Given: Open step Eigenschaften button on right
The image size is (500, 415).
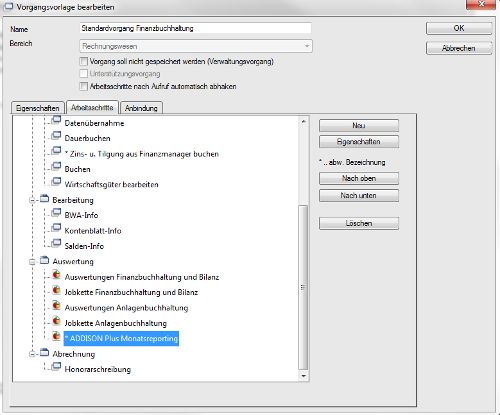Looking at the screenshot, I should 359,142.
